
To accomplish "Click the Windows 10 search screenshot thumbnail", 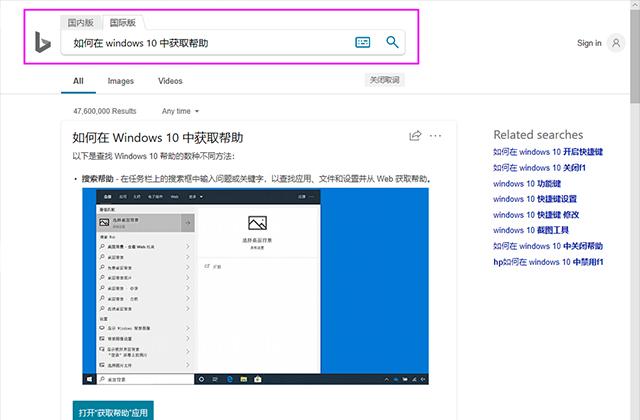I will pyautogui.click(x=256, y=287).
